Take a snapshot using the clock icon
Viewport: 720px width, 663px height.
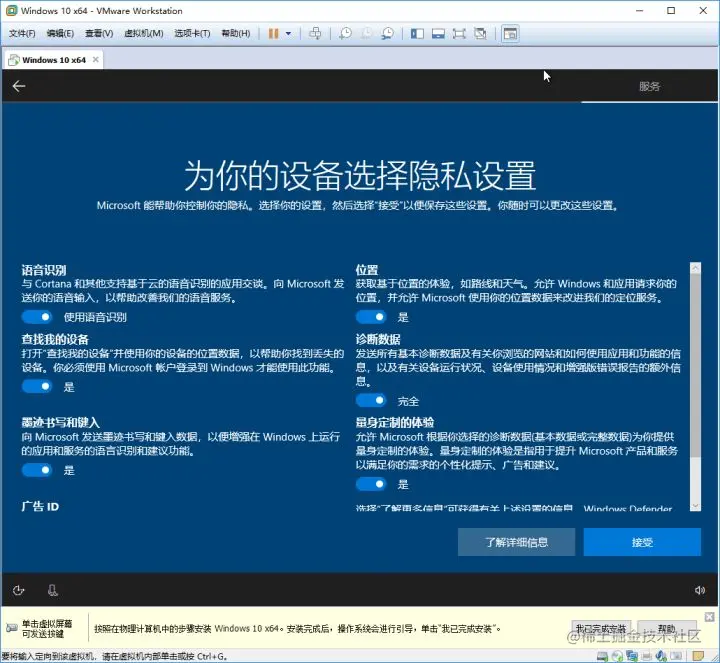coord(345,34)
